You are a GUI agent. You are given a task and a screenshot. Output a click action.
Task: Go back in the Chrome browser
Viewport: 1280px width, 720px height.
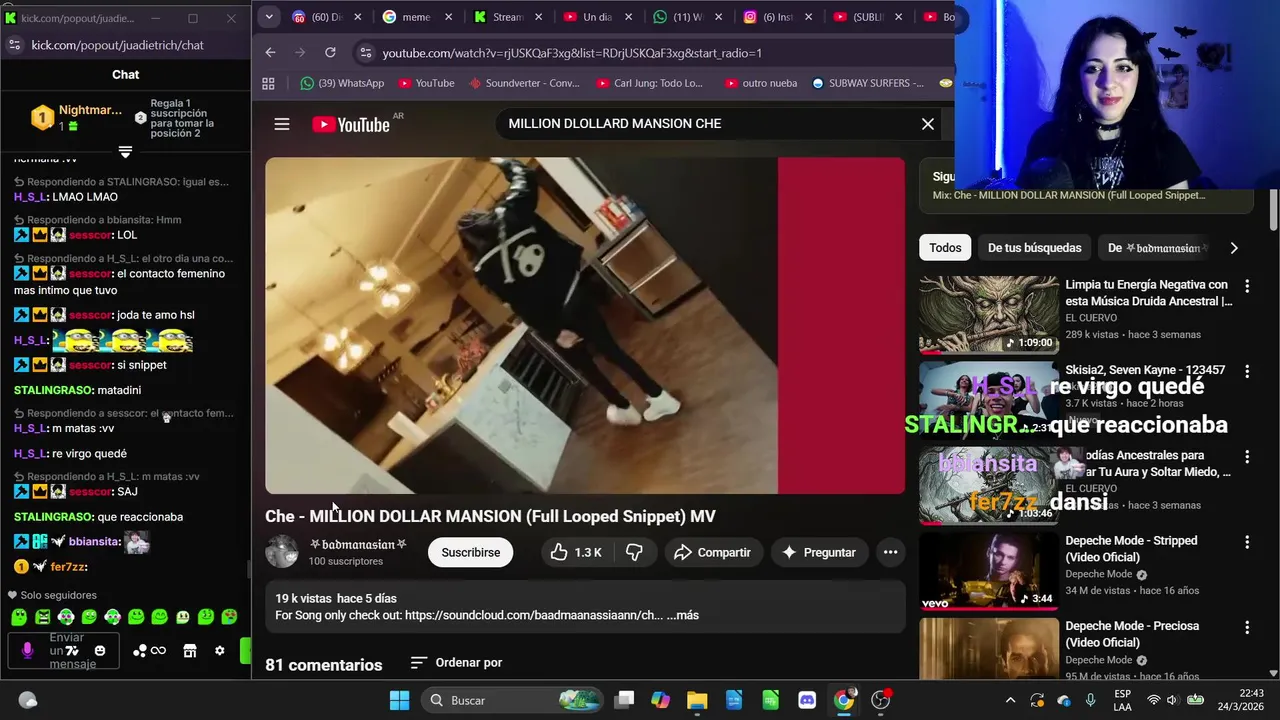(270, 53)
